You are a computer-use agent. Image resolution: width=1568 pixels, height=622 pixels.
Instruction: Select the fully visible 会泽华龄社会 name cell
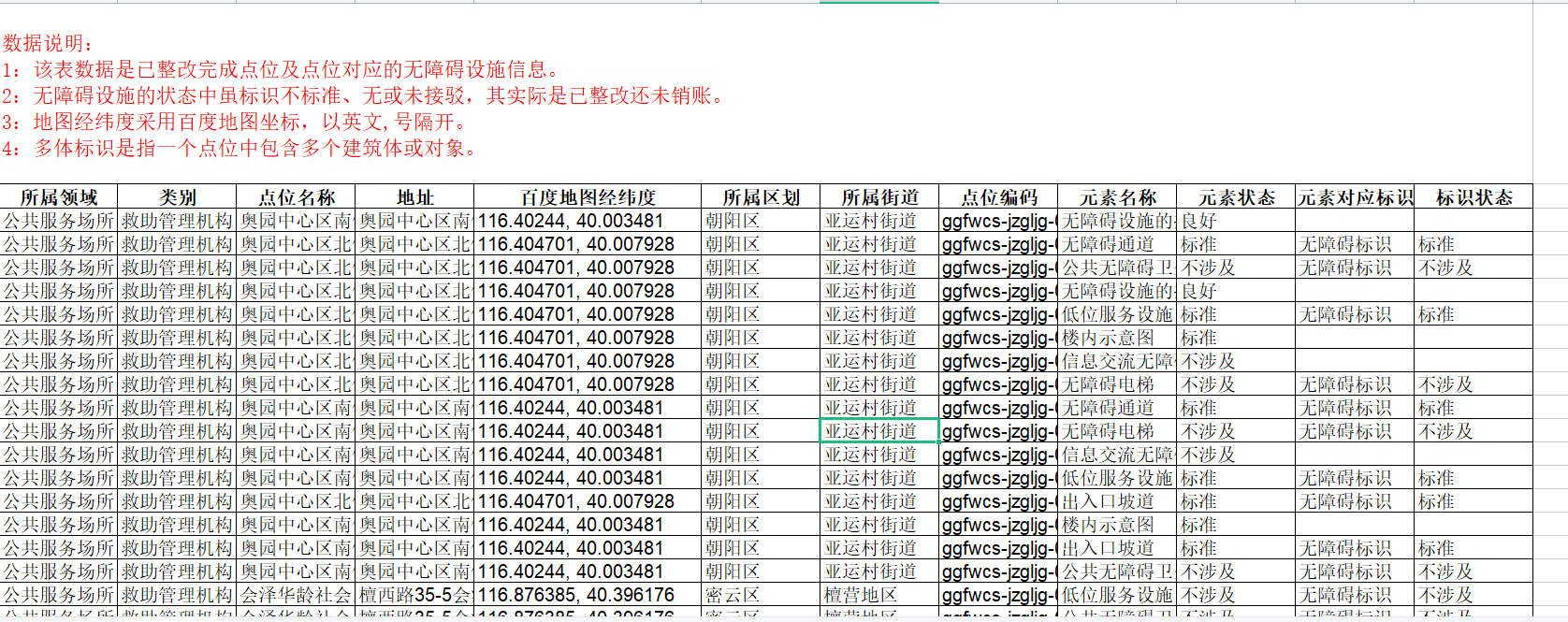point(296,595)
